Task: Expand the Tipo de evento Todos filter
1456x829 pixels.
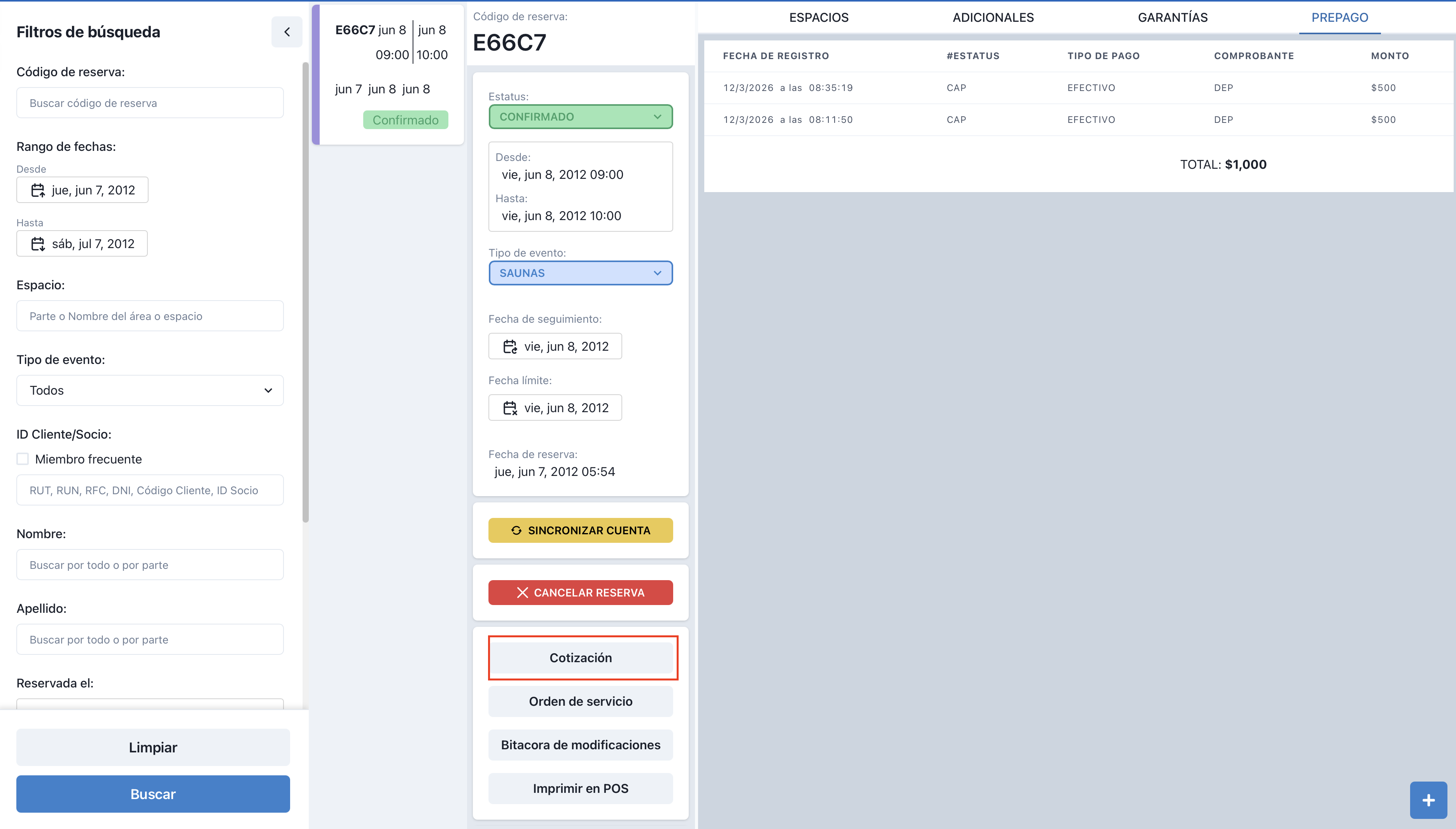Action: (x=150, y=390)
